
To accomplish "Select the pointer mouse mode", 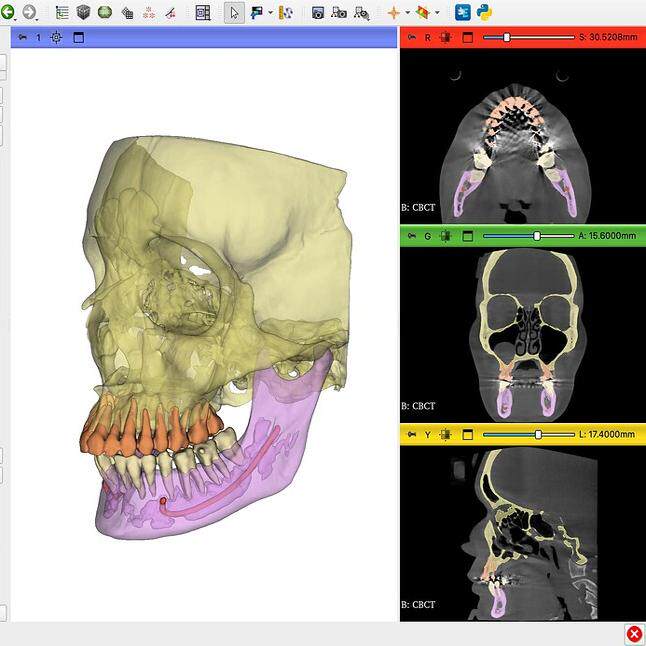I will [234, 13].
